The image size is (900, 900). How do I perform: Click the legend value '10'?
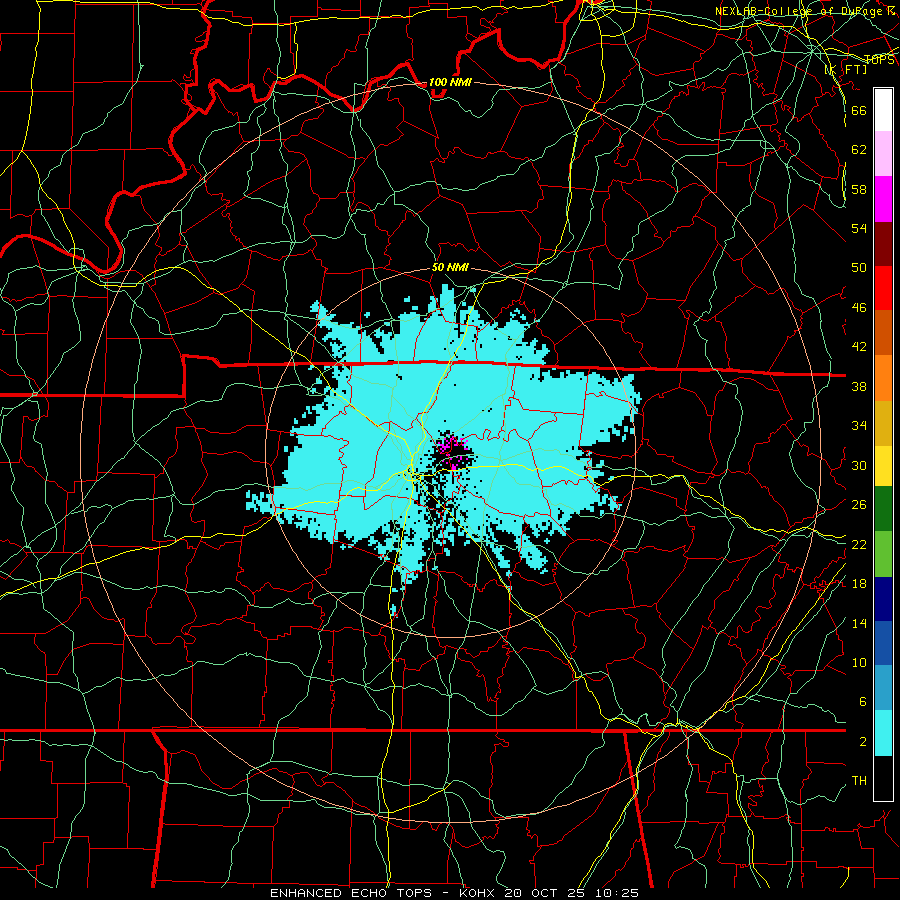(859, 662)
